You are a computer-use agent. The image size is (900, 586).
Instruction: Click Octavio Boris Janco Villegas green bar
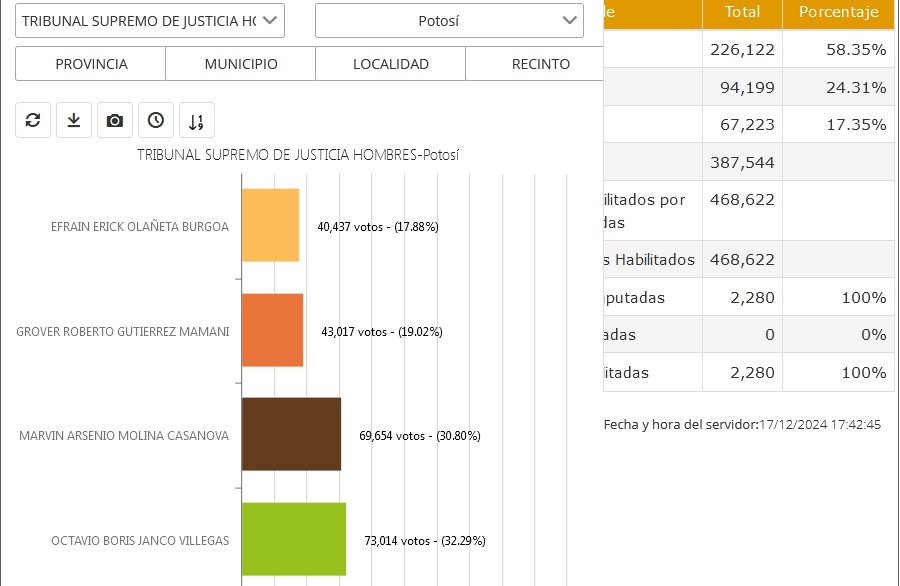coord(294,540)
